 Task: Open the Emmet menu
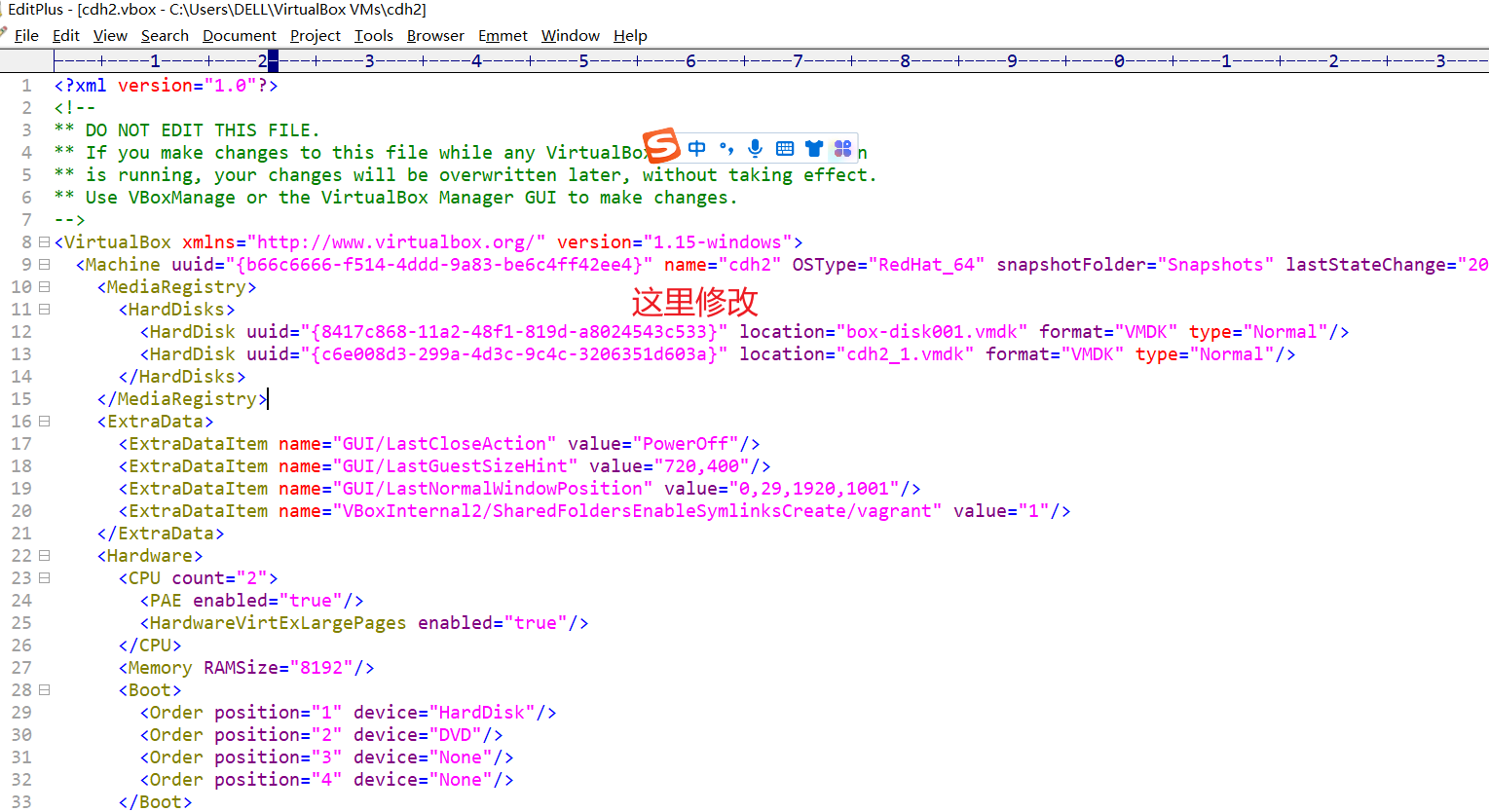tap(503, 36)
